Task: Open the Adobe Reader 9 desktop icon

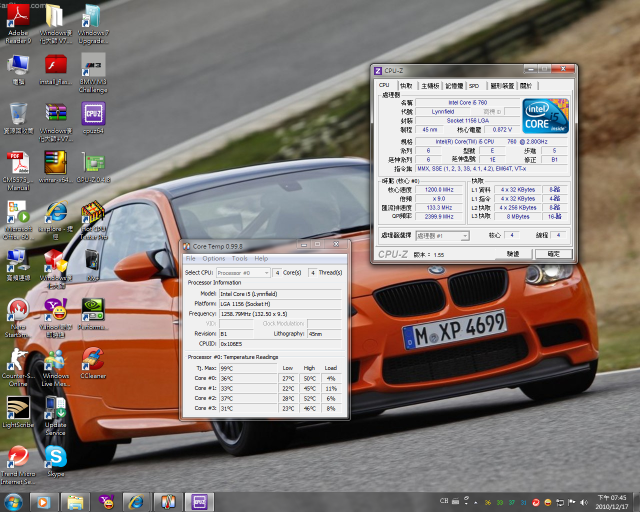Action: tap(18, 24)
